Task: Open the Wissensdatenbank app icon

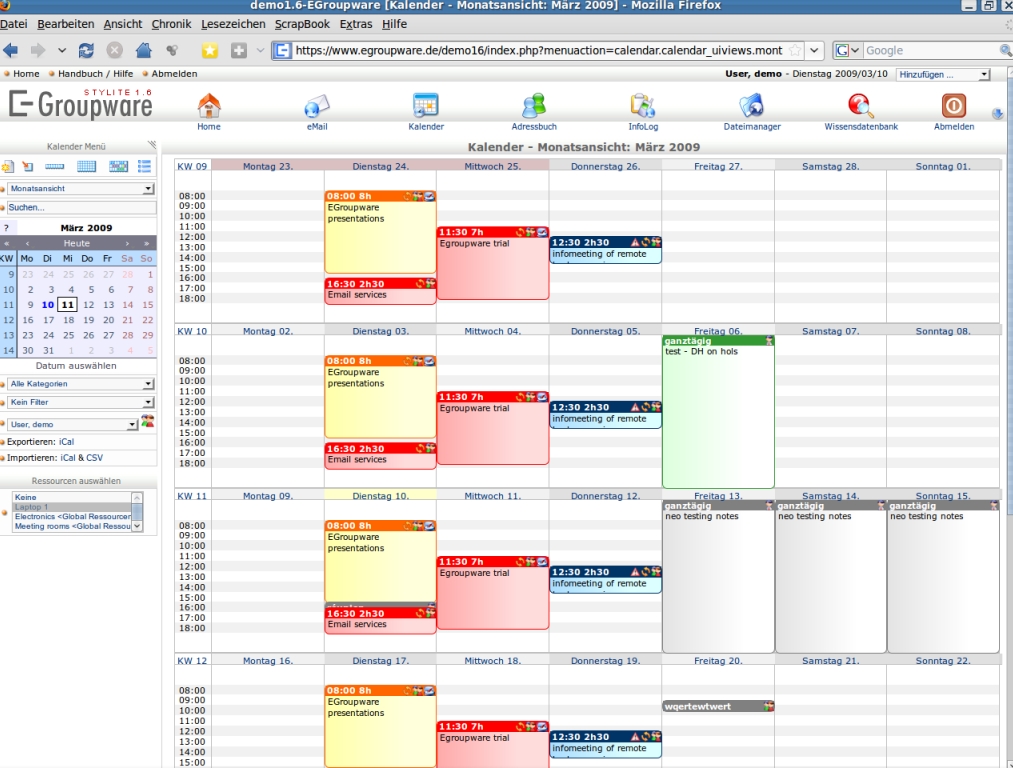Action: (861, 105)
